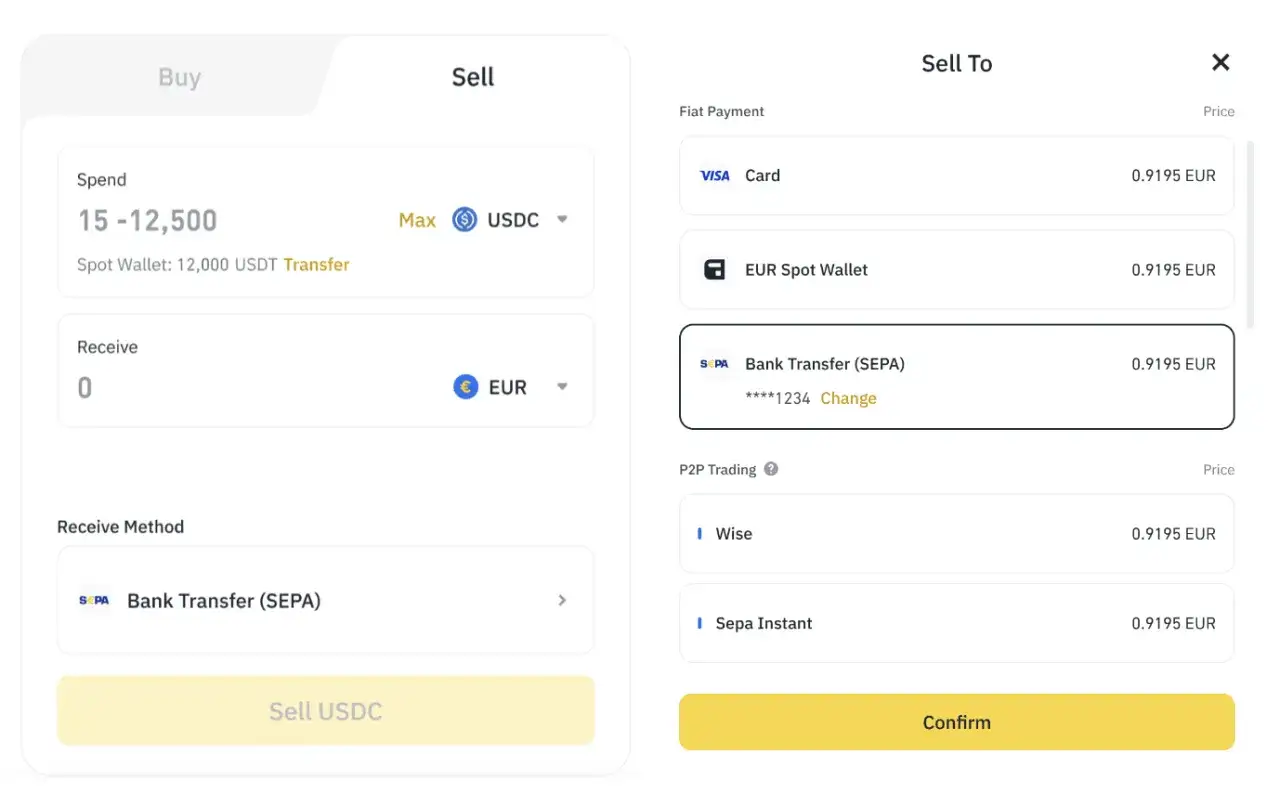The image size is (1280, 793).
Task: Select the Sepa Instant P2P option
Action: (957, 623)
